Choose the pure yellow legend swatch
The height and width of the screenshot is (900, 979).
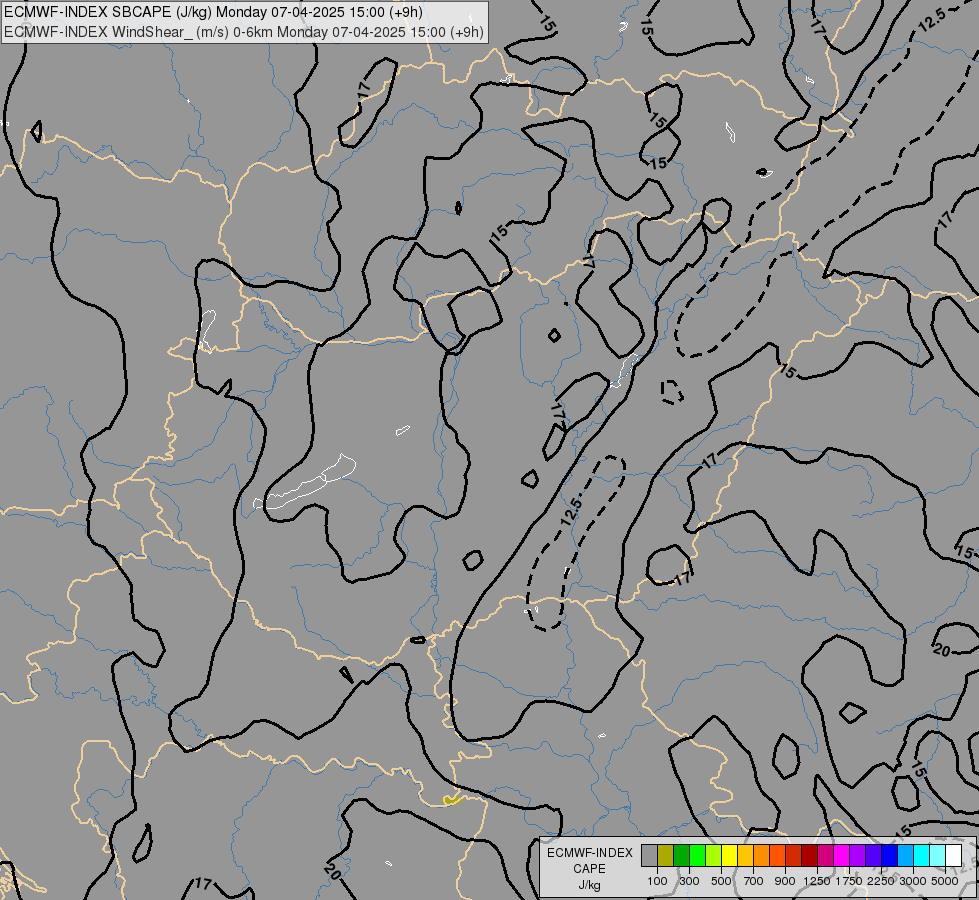729,855
